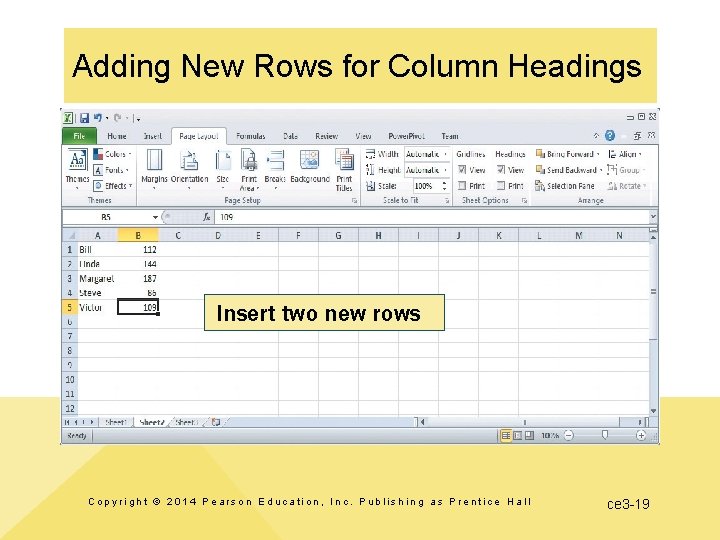
Task: Click the Undo icon in quick access toolbar
Action: (97, 118)
